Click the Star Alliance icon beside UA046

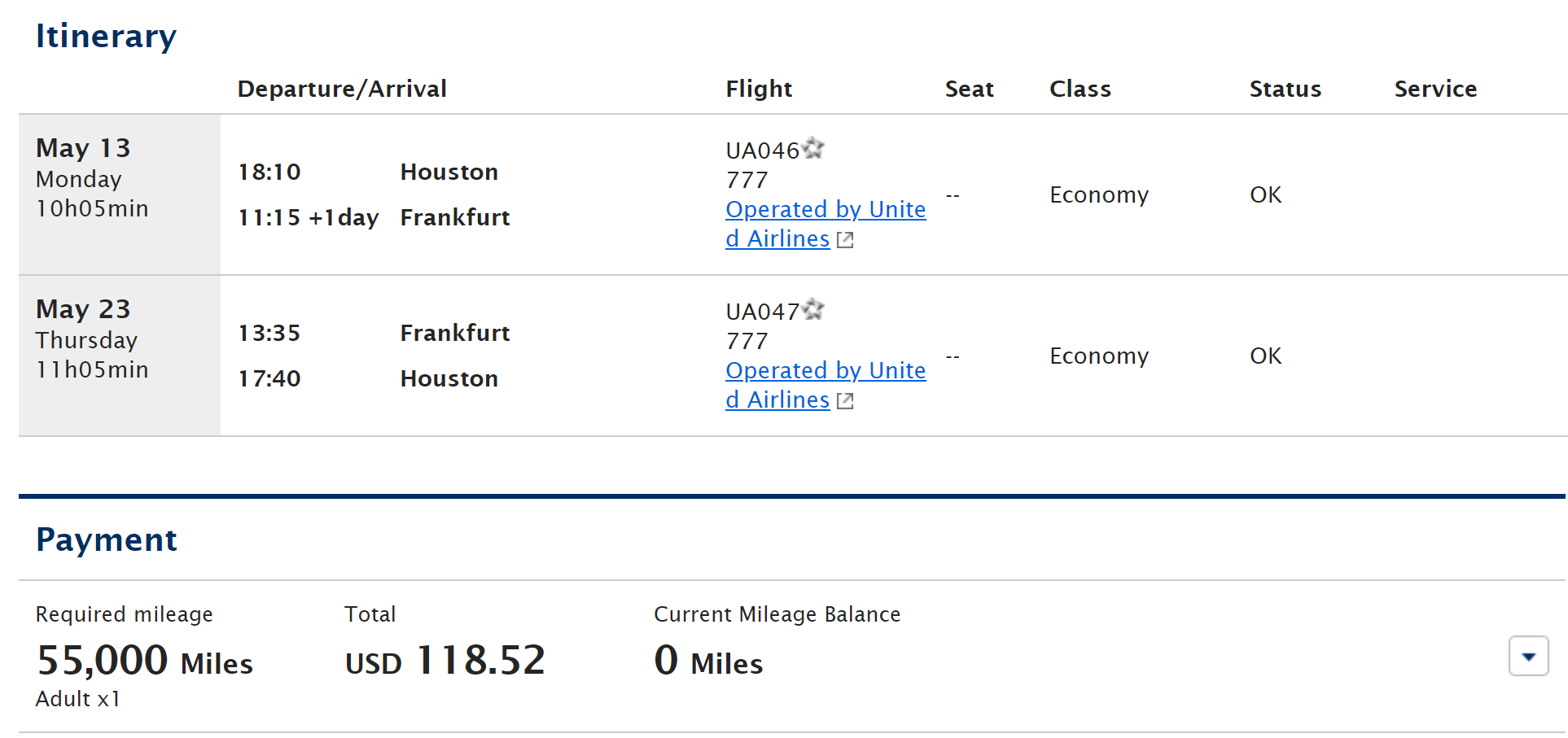coord(813,148)
